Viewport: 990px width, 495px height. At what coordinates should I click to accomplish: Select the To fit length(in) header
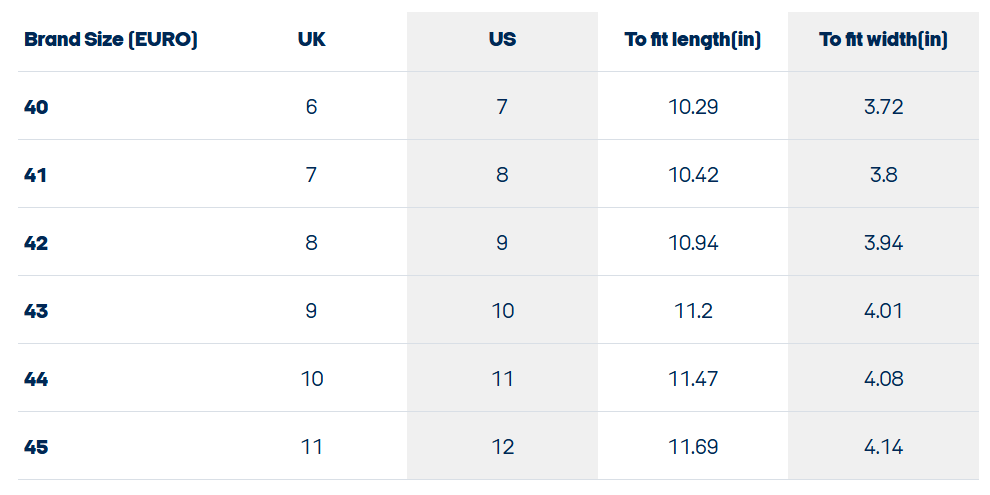(693, 40)
